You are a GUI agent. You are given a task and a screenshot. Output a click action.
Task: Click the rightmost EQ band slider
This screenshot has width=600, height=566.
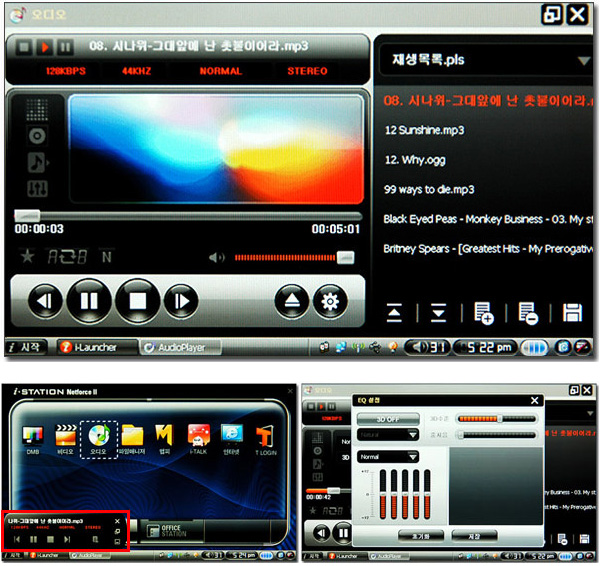(427, 494)
